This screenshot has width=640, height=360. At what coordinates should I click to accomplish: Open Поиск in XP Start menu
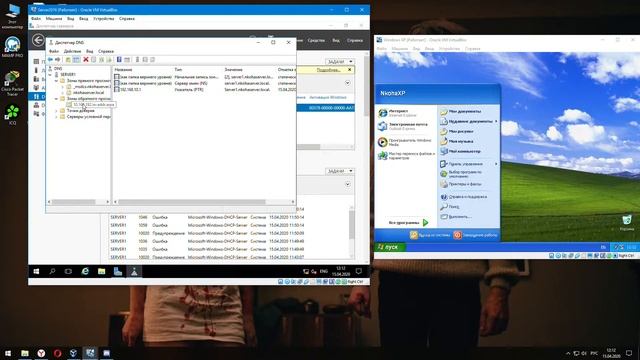pyautogui.click(x=450, y=207)
